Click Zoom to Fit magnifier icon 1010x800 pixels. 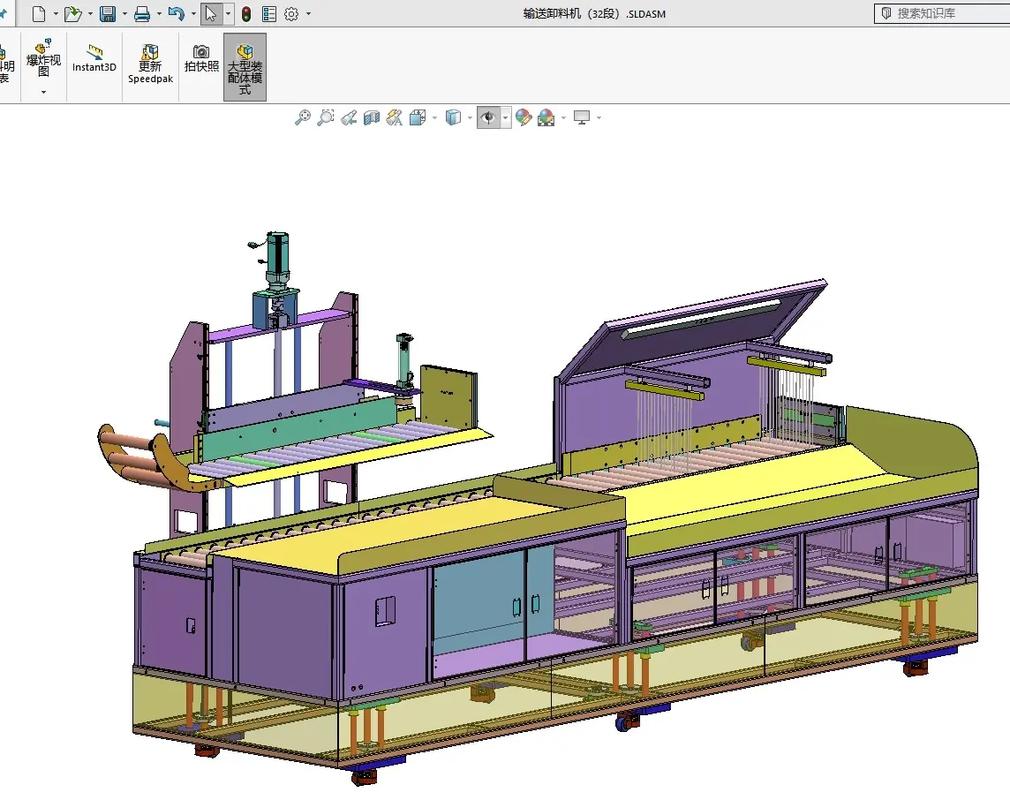coord(303,118)
